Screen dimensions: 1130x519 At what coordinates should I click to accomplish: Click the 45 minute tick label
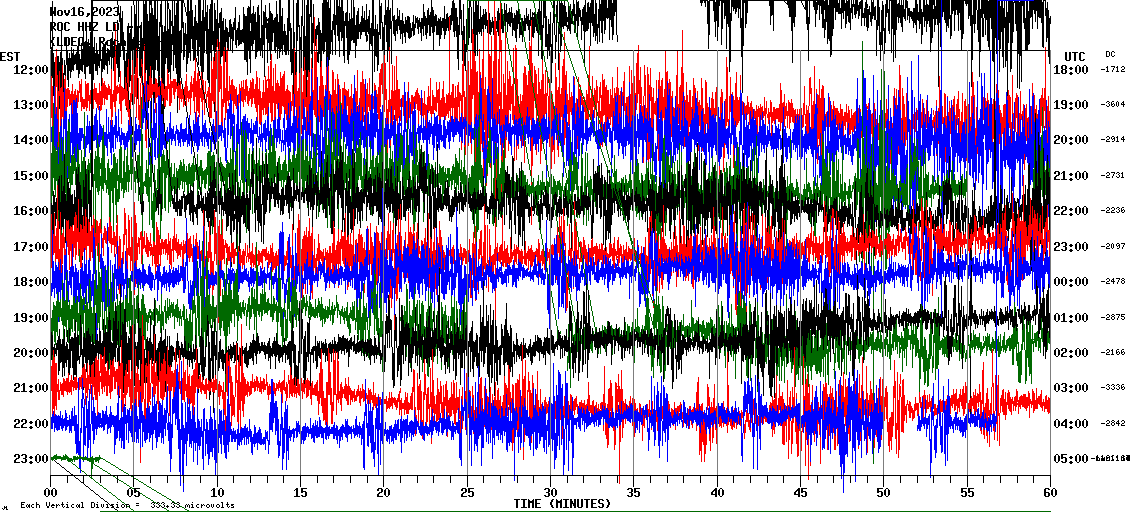(800, 492)
